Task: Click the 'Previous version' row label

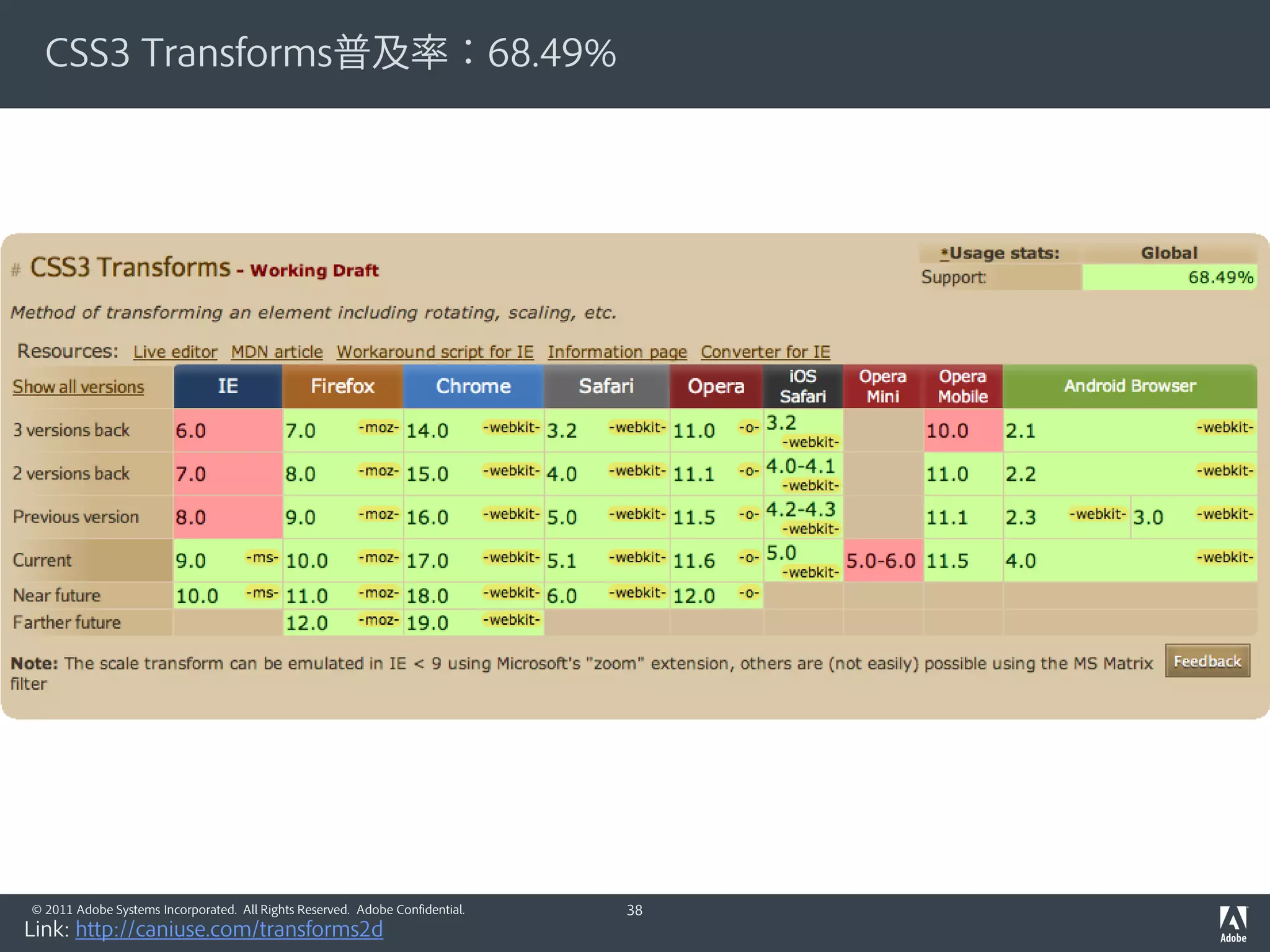Action: [x=76, y=517]
